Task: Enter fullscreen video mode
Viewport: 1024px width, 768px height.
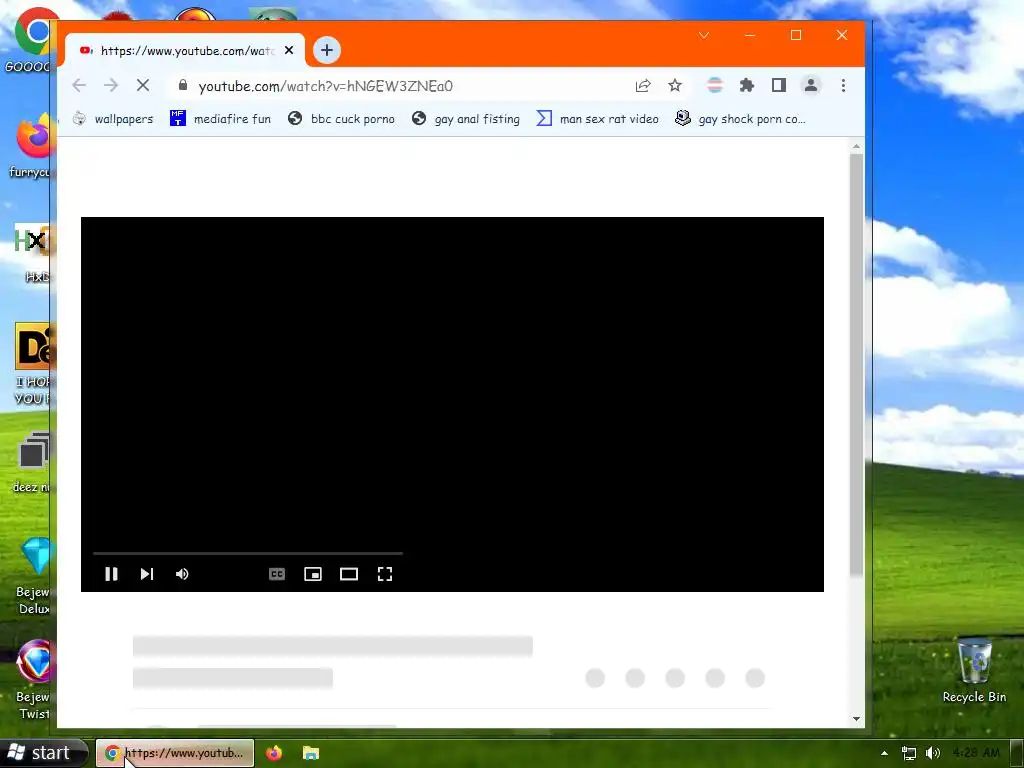Action: click(385, 574)
